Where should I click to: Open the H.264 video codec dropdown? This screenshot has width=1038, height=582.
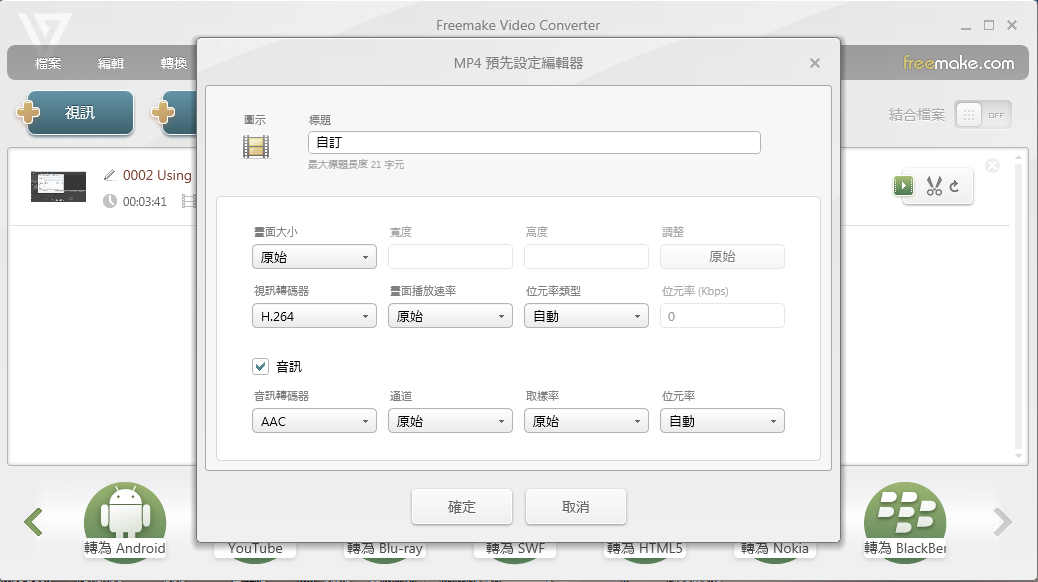pyautogui.click(x=314, y=316)
